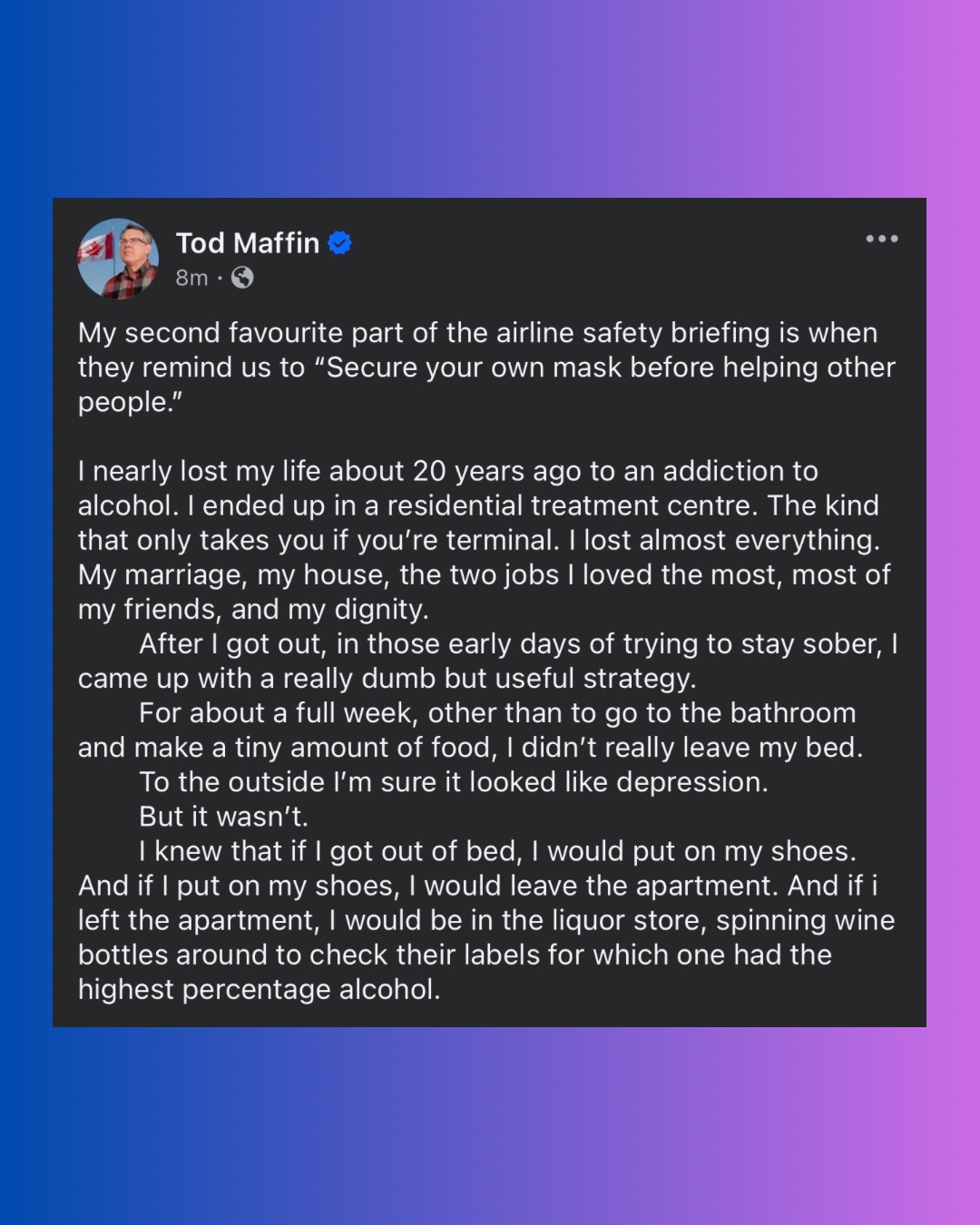
Task: Click the line starting "After I got out"
Action: pos(517,644)
